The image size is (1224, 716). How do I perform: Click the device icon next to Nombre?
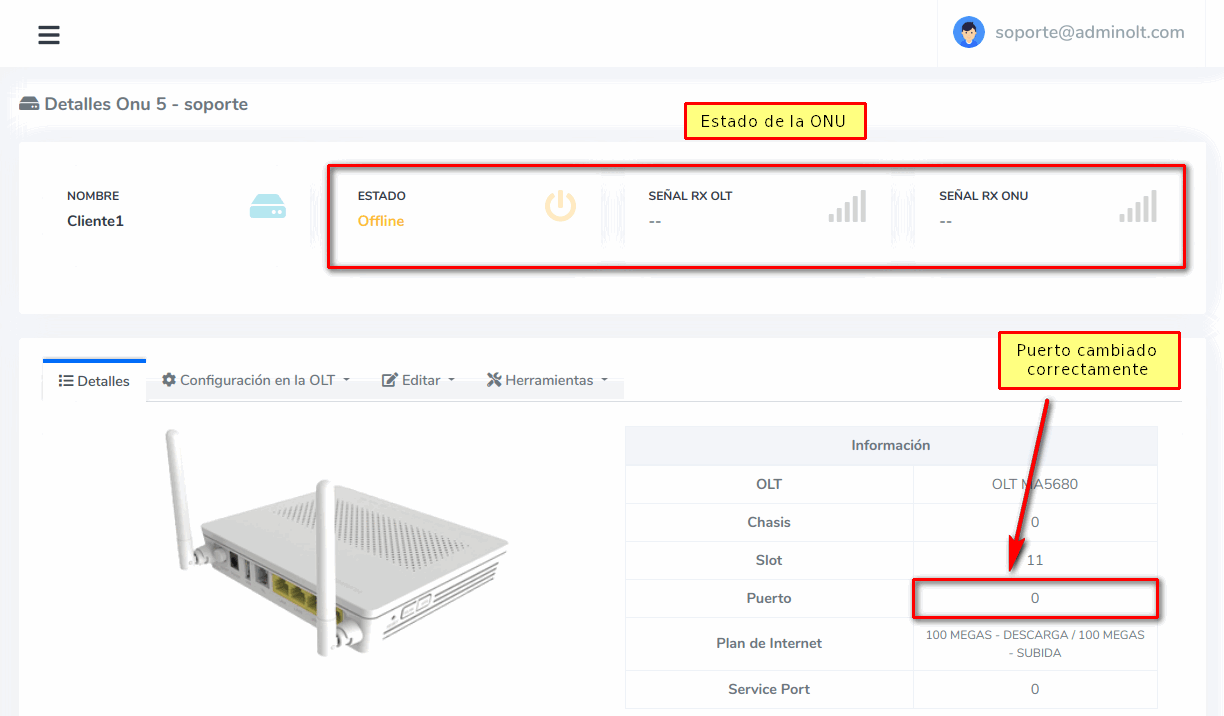268,207
